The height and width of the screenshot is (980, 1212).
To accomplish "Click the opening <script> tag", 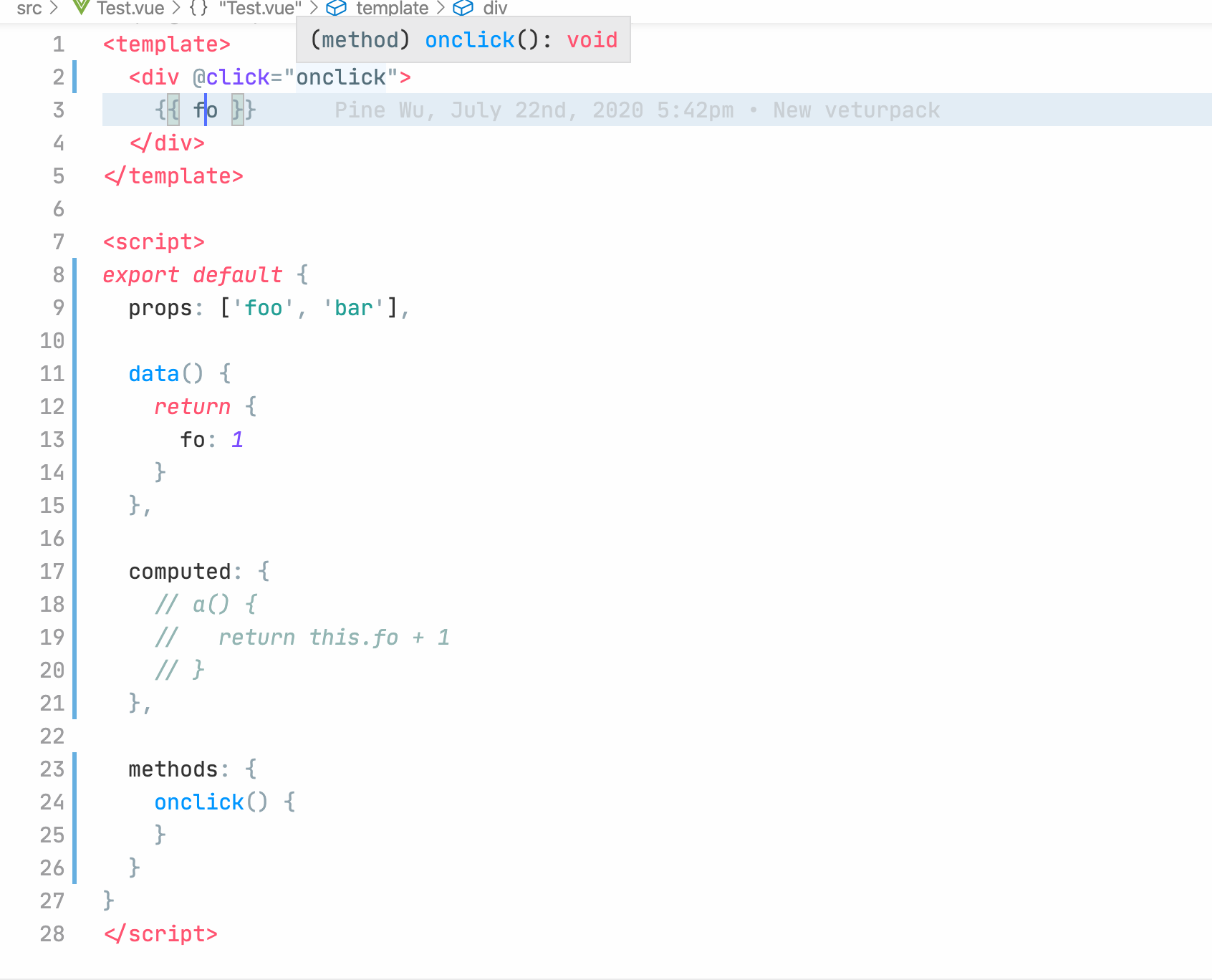I will [154, 242].
